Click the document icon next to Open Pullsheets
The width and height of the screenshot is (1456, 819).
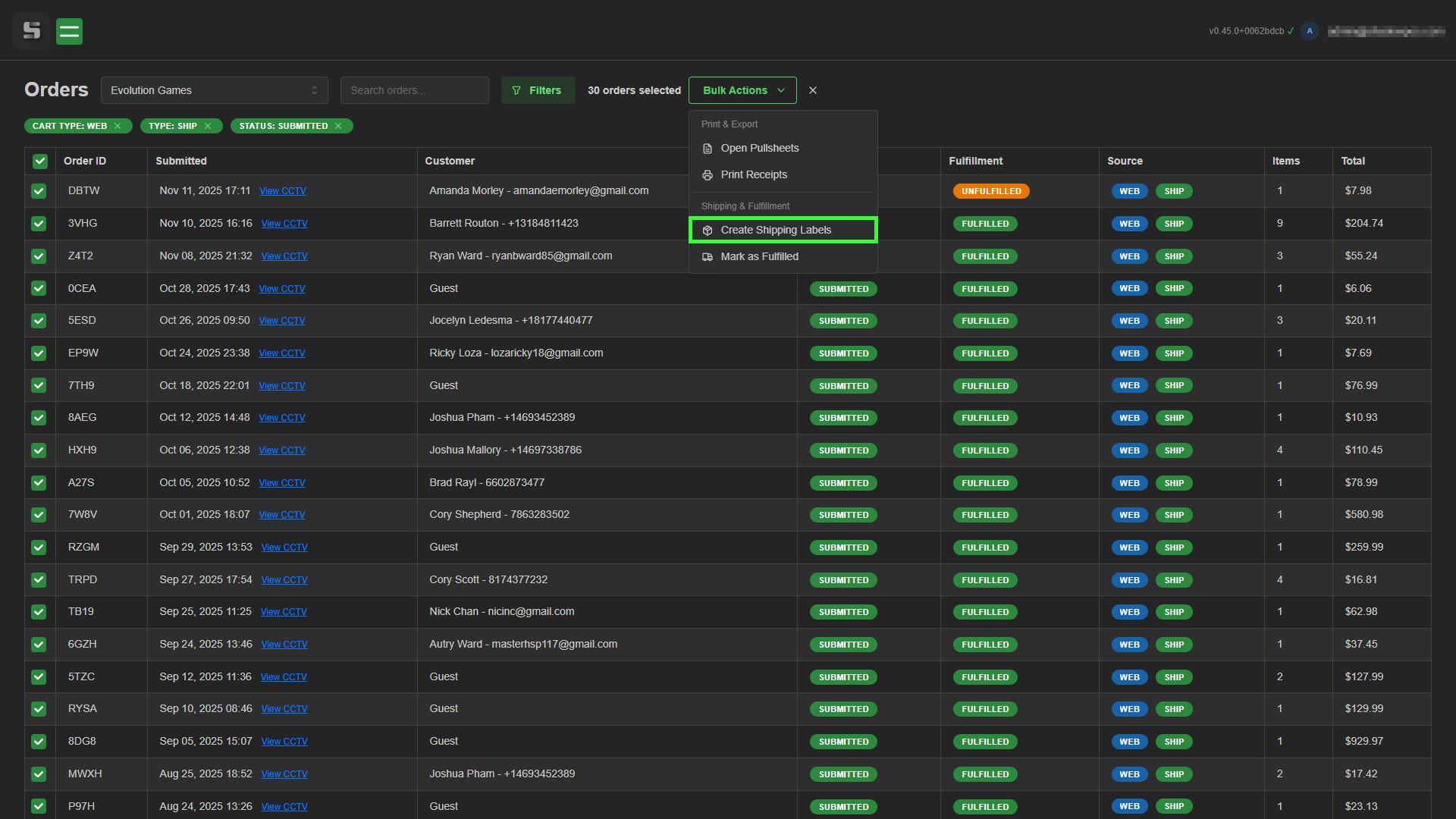707,148
